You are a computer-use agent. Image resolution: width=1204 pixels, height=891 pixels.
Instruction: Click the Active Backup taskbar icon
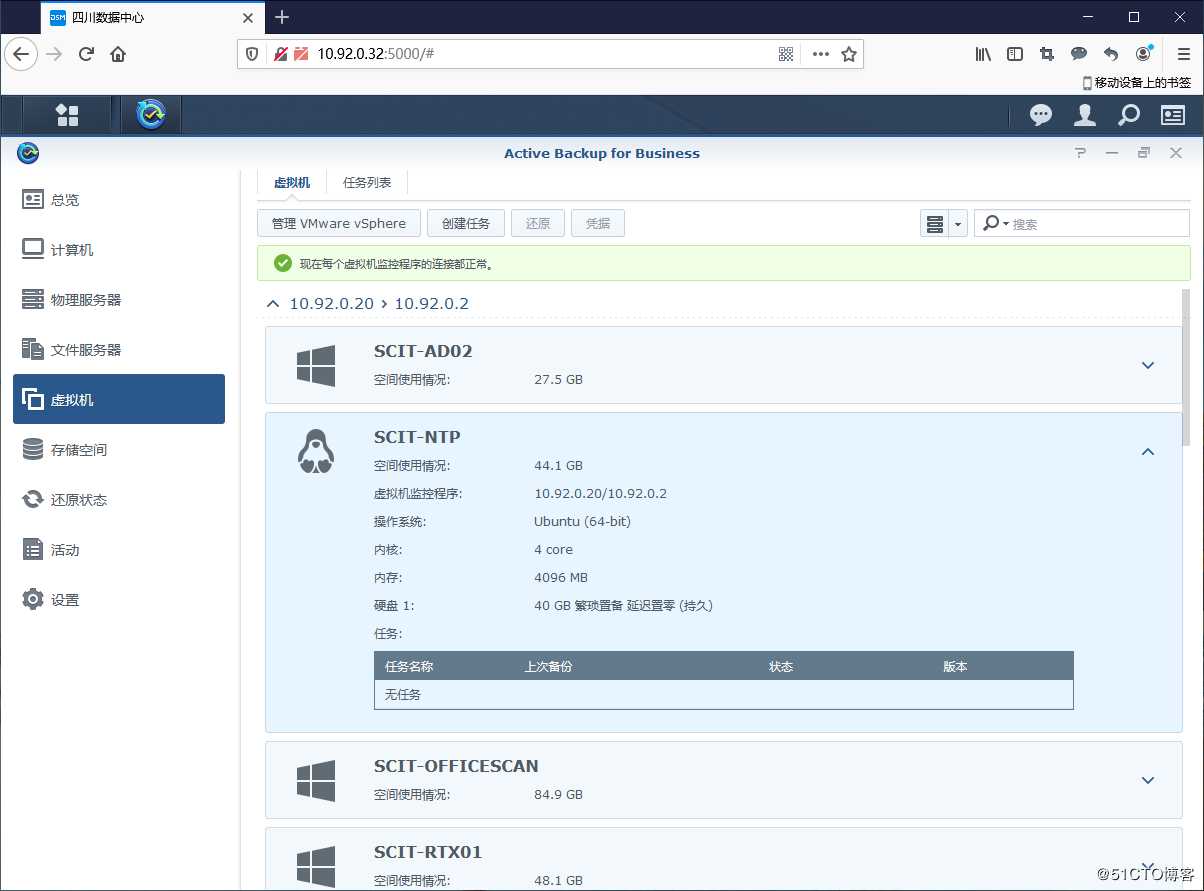tap(151, 115)
